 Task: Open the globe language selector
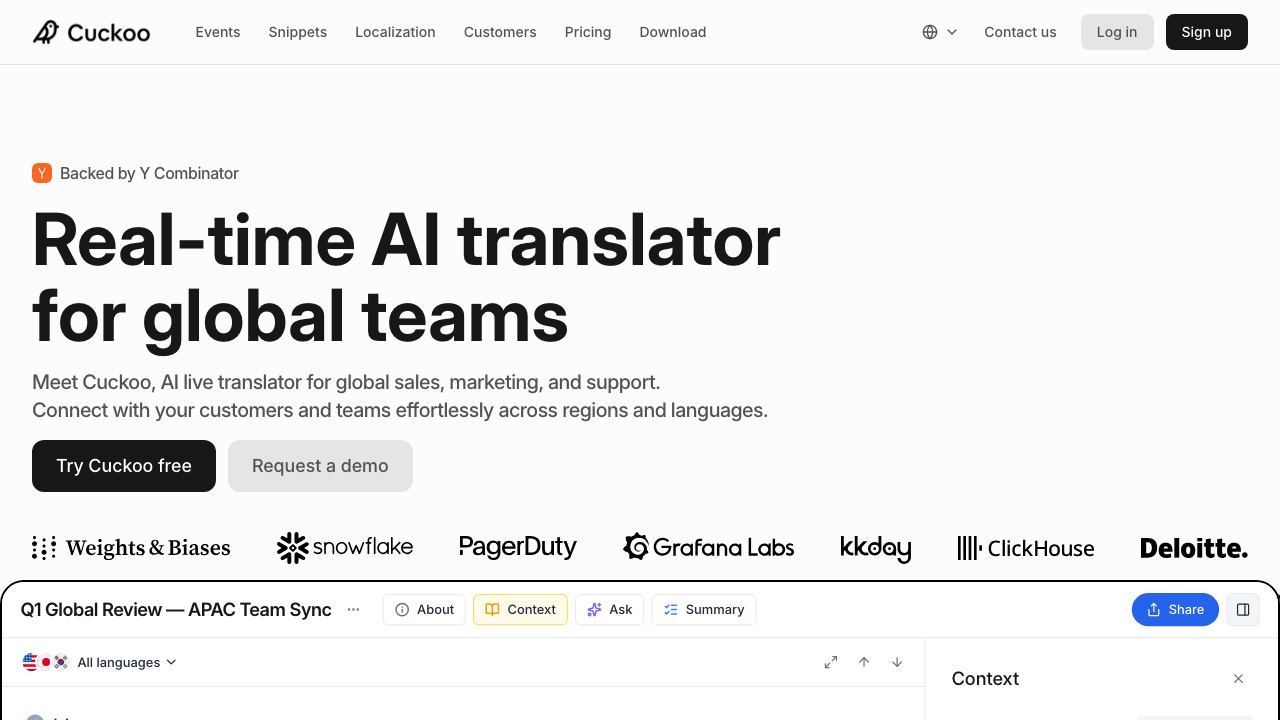940,32
